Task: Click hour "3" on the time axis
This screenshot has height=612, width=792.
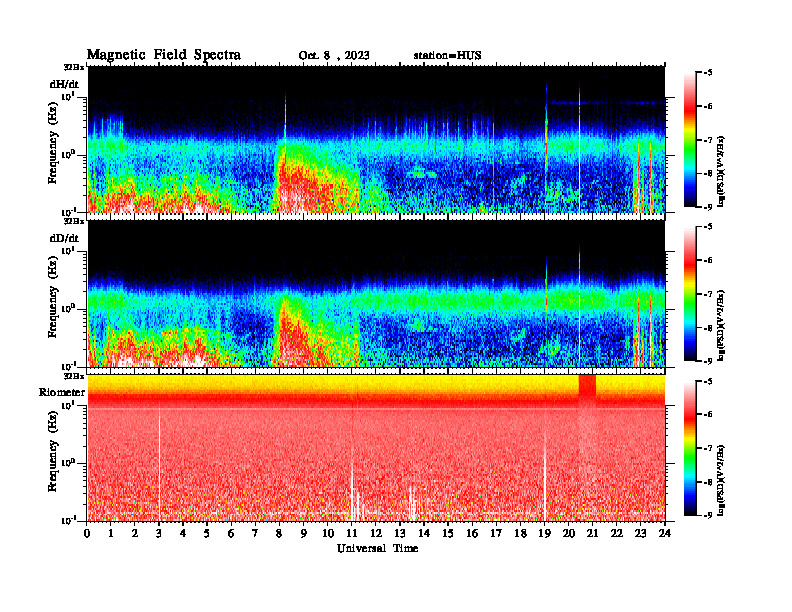Action: coord(159,533)
